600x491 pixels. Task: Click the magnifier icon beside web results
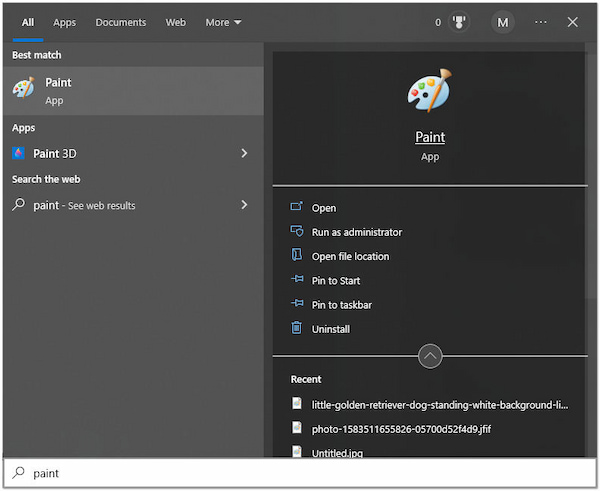coord(19,205)
